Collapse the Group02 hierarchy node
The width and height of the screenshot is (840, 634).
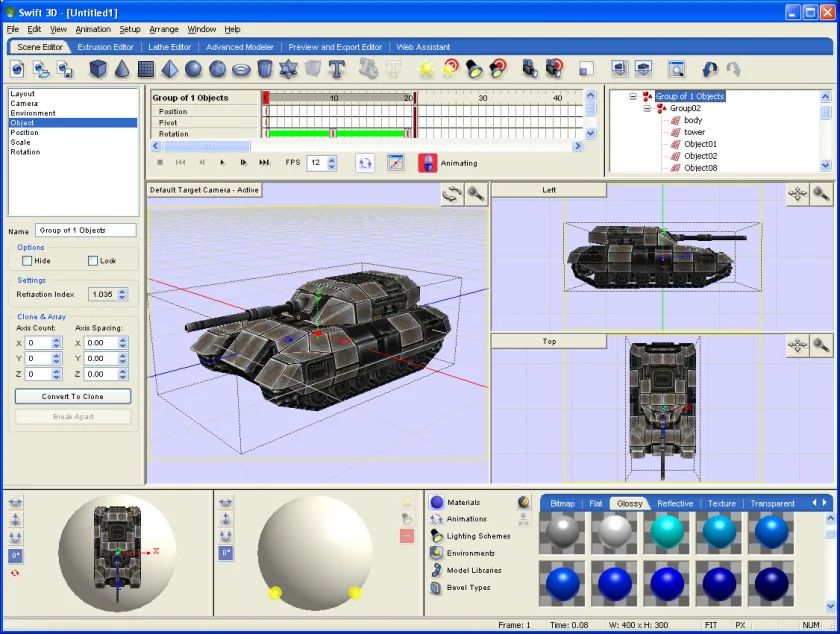coord(647,108)
